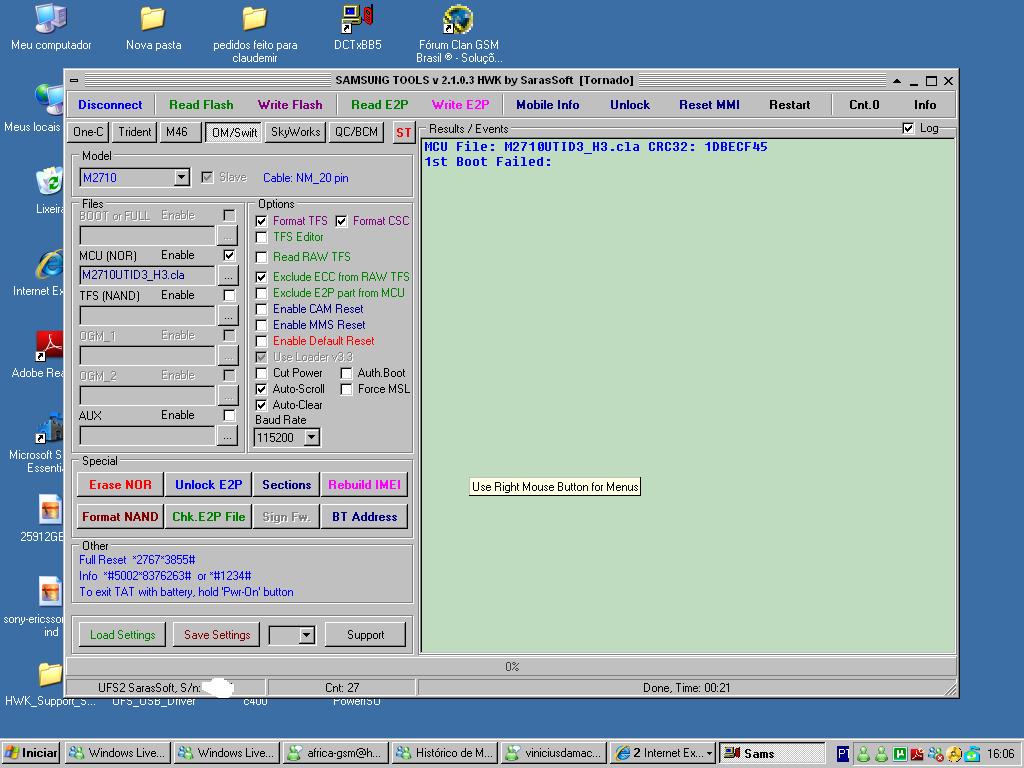1024x768 pixels.
Task: Click Messenger tray icon with red X
Action: (x=935, y=754)
